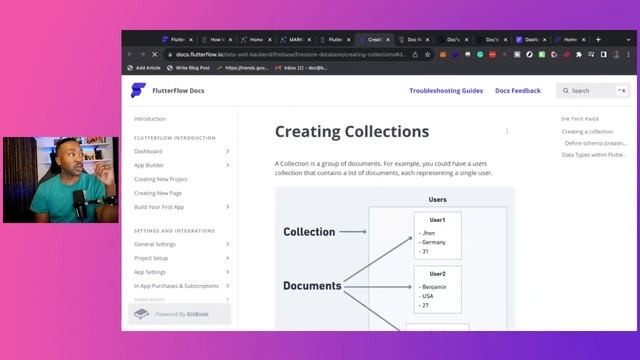Close the 'How t' browser tab
Viewport: 640px width, 360px height.
pos(230,40)
